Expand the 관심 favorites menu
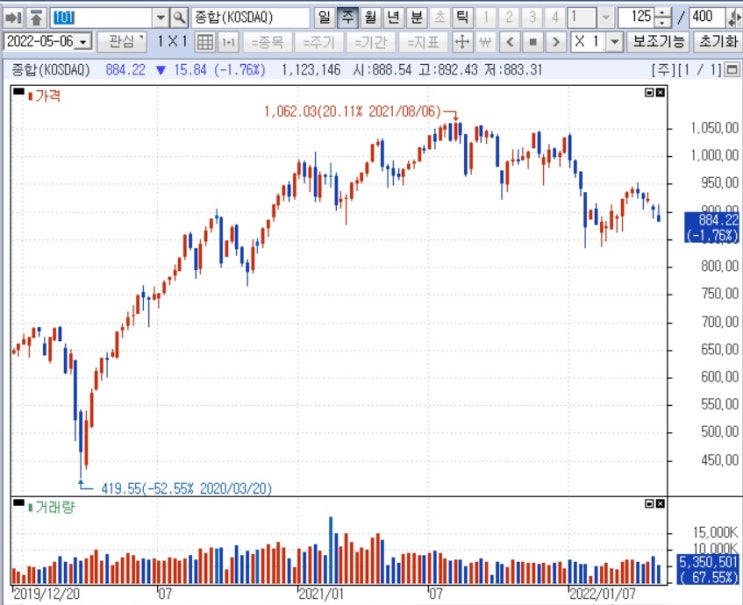The width and height of the screenshot is (743, 605). [x=122, y=42]
